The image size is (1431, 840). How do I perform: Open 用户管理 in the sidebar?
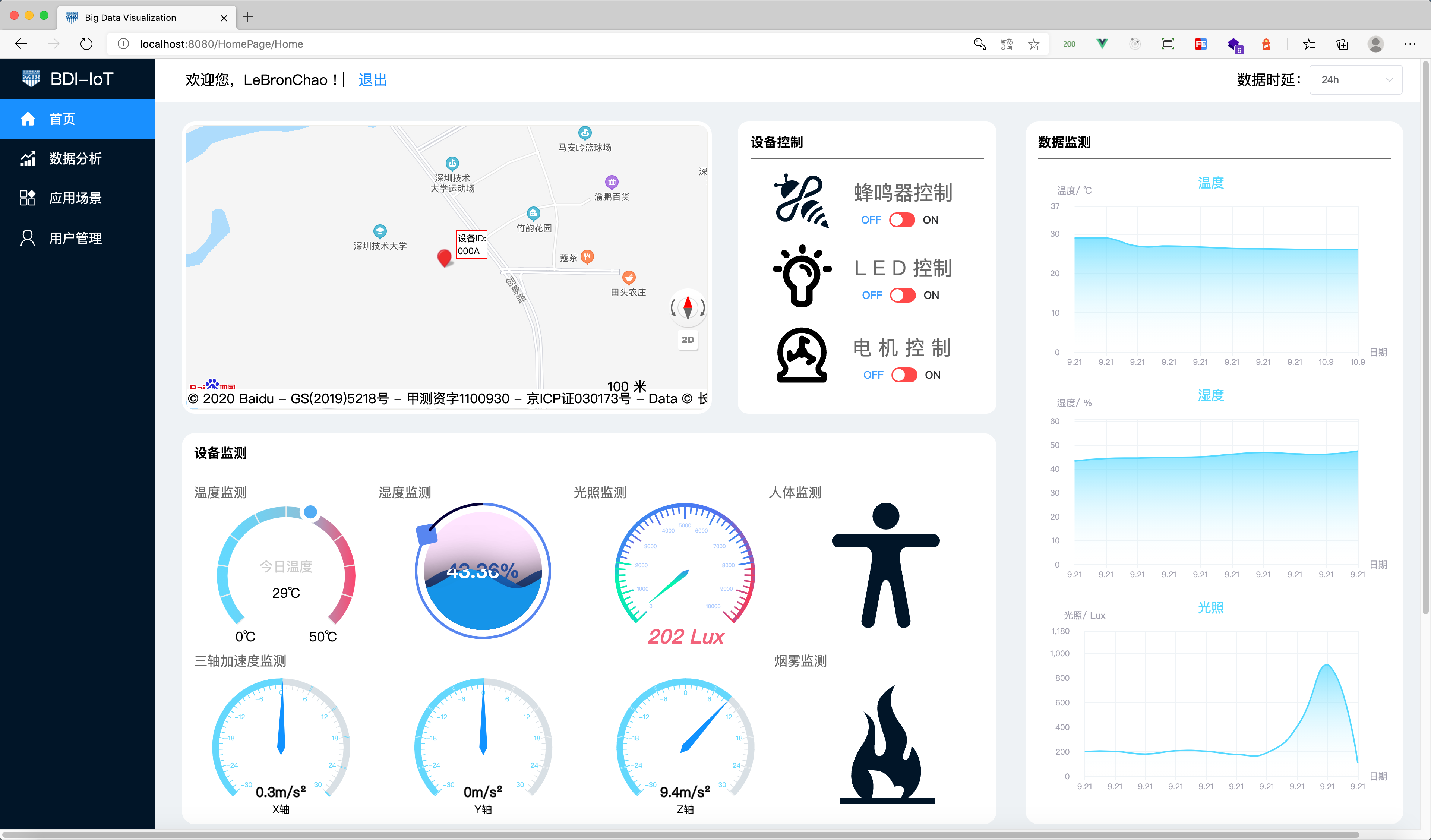(75, 238)
